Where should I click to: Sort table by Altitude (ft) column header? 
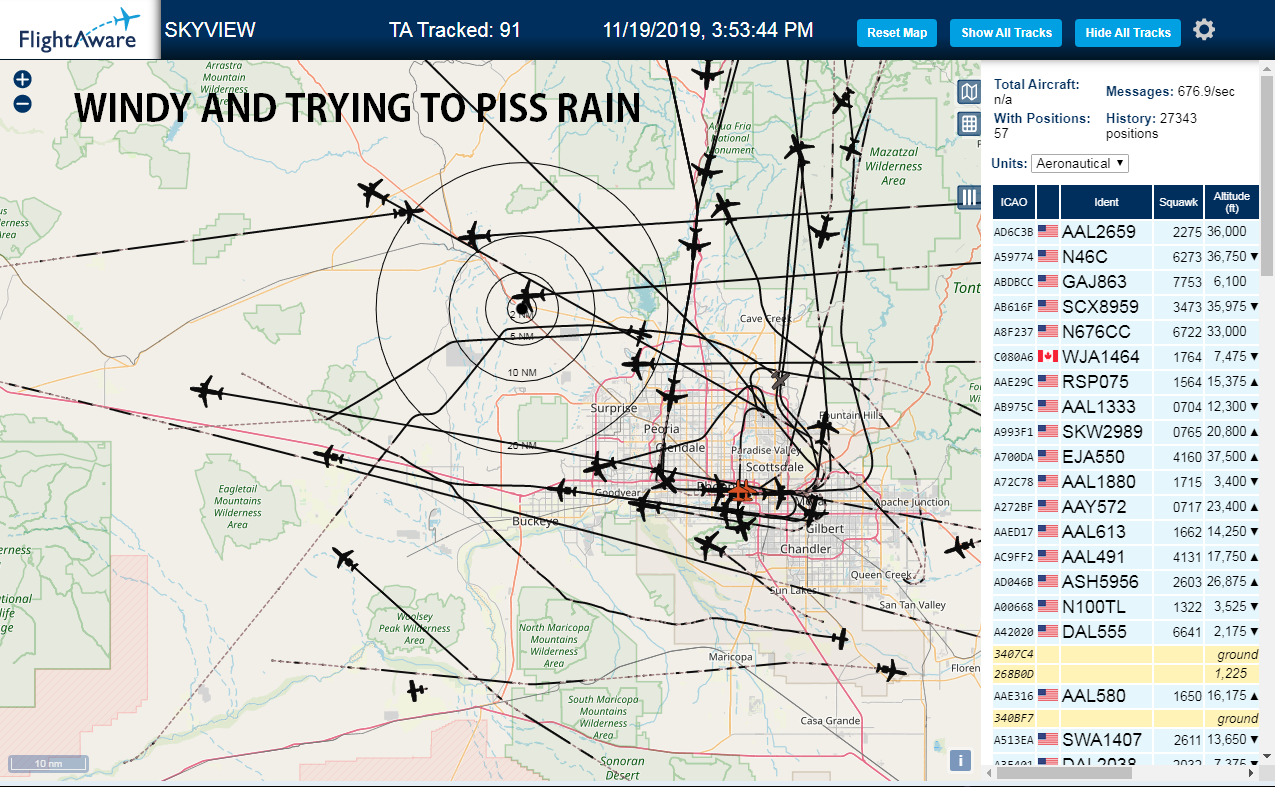pos(1232,202)
